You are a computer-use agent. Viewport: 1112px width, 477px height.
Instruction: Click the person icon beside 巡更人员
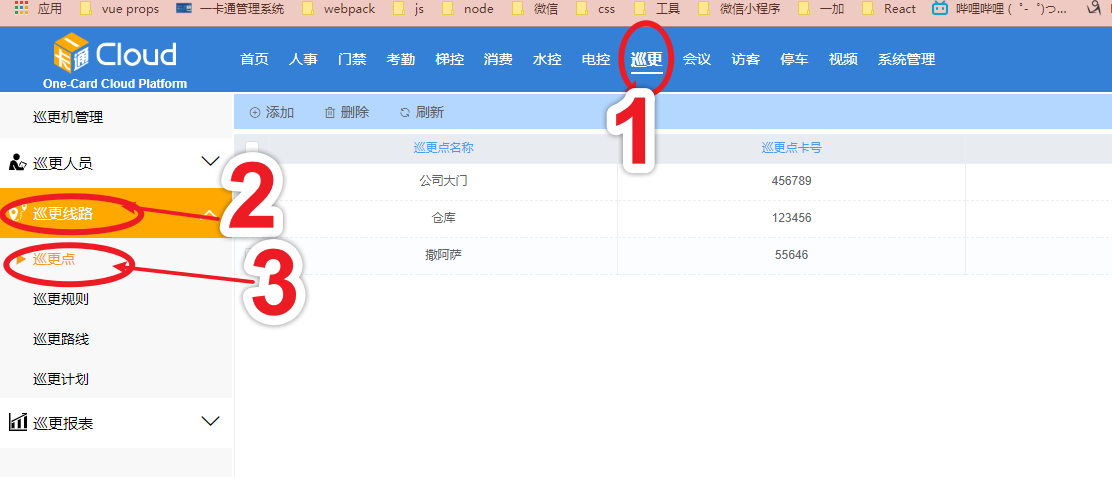(17, 162)
